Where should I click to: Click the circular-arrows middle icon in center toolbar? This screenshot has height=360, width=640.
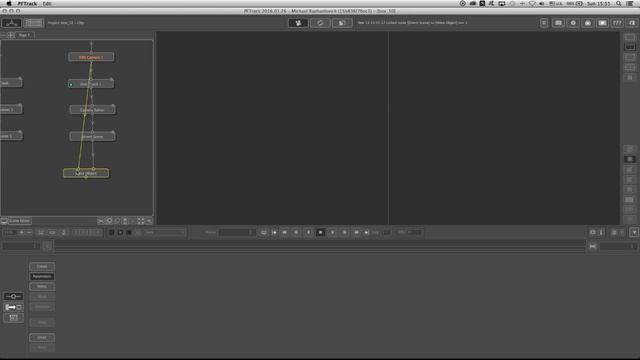pyautogui.click(x=320, y=23)
